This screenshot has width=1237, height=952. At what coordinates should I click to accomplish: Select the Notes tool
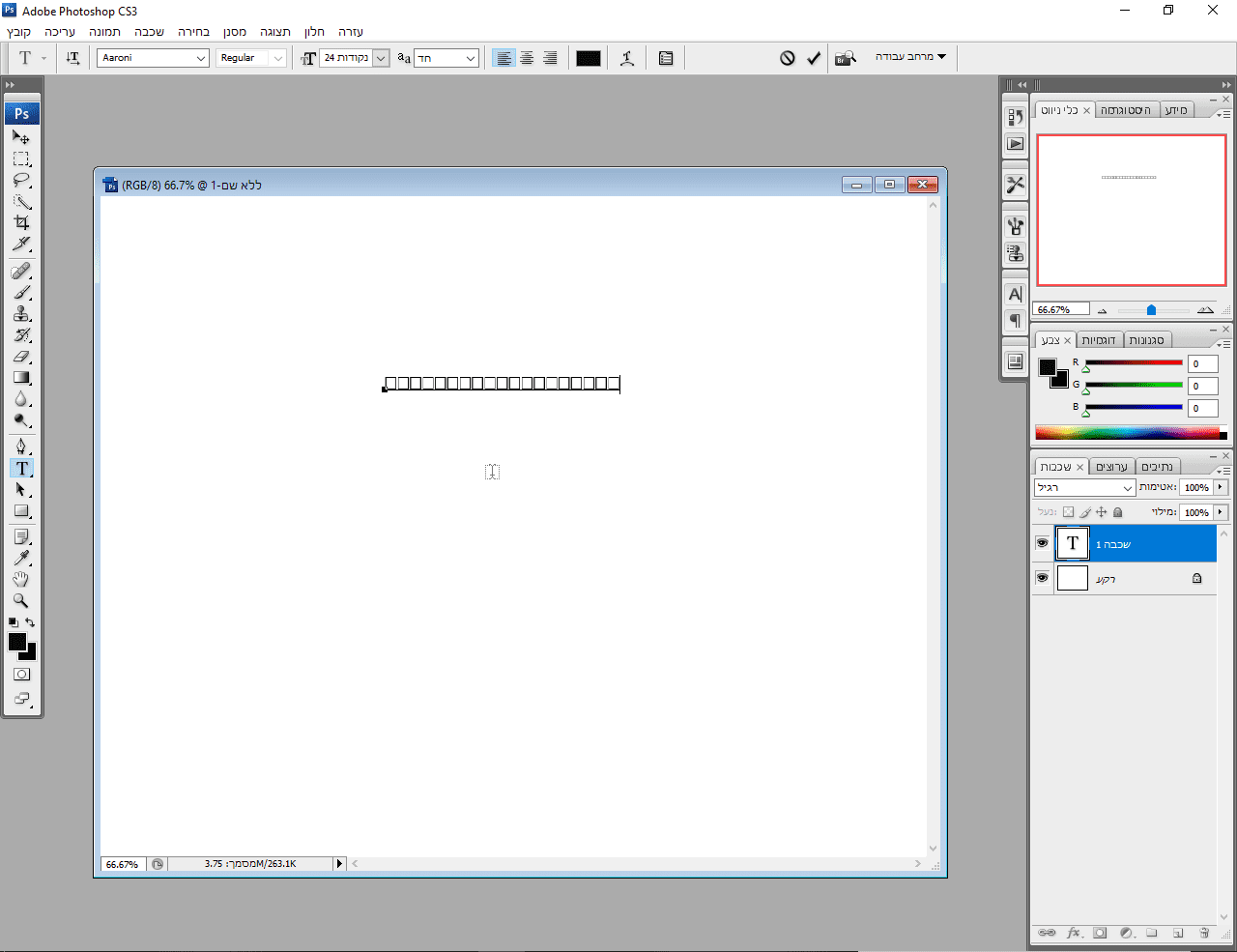coord(21,536)
